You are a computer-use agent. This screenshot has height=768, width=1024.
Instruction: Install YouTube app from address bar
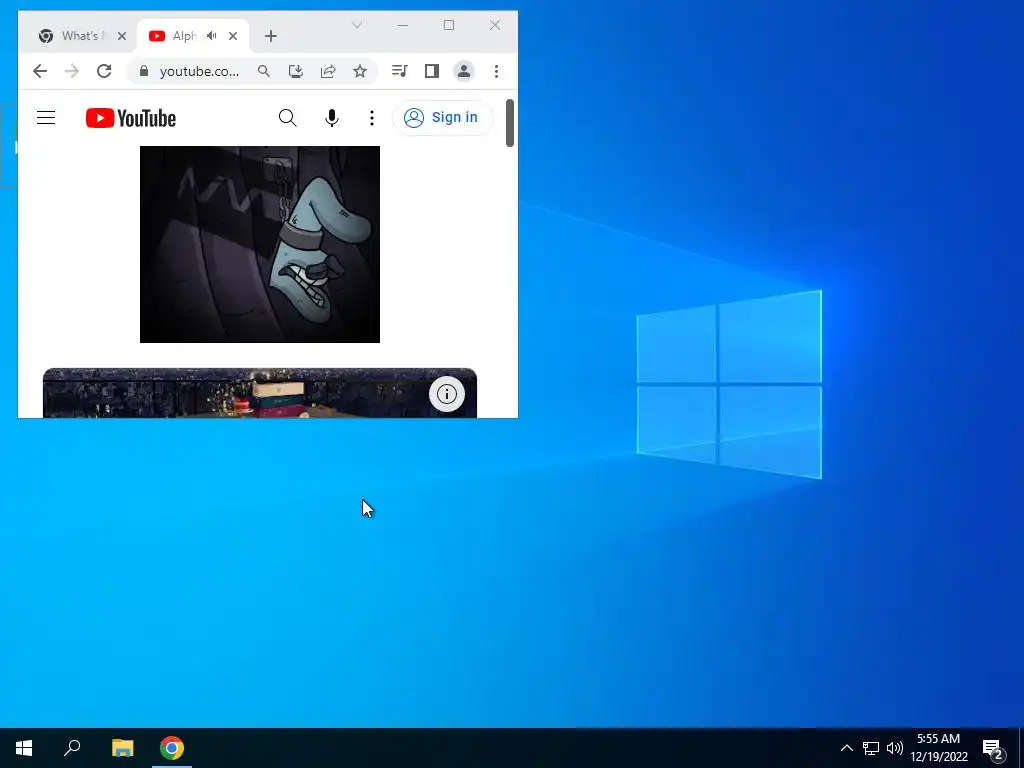(x=296, y=71)
